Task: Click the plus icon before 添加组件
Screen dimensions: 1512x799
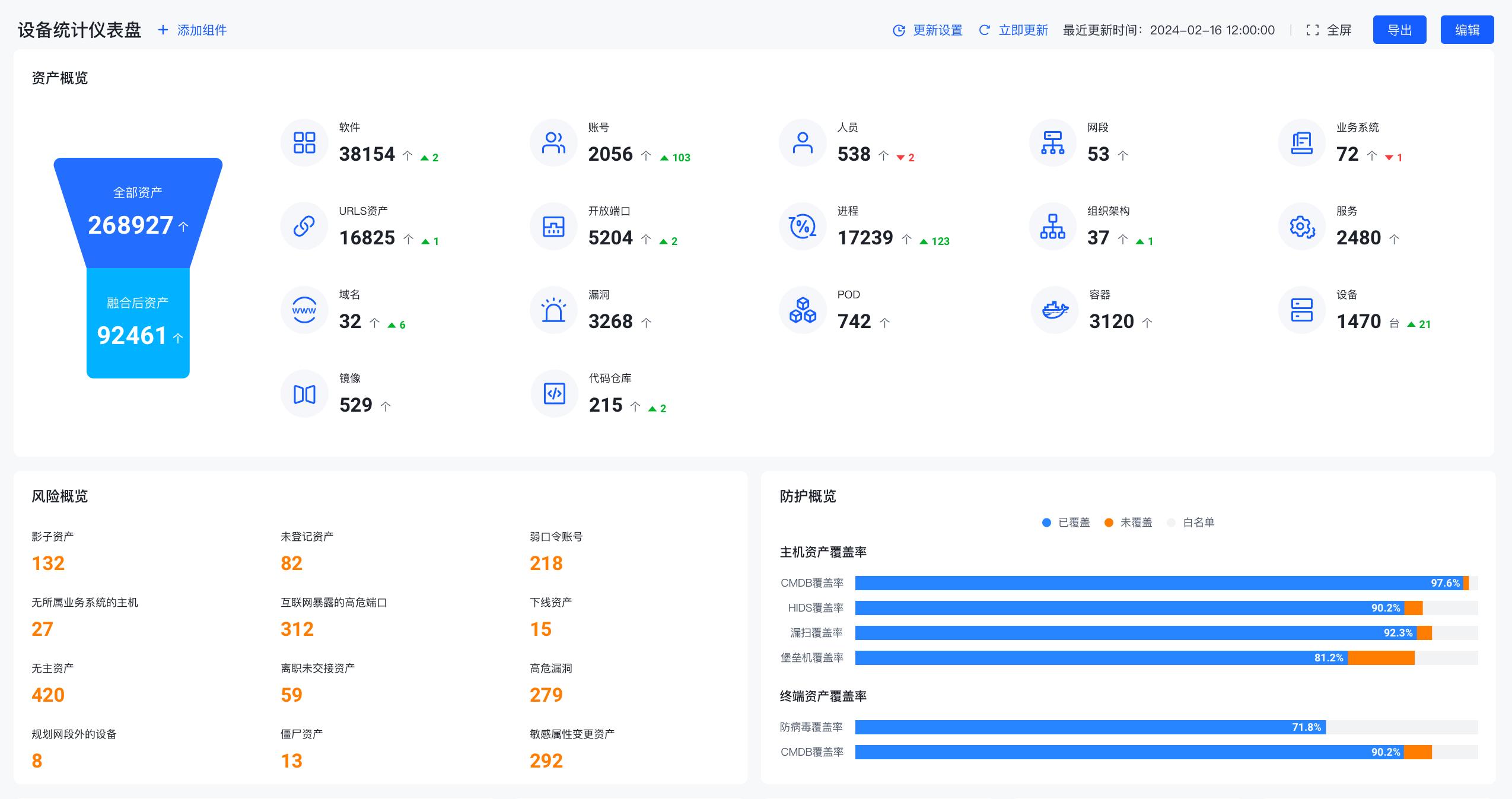Action: [x=163, y=30]
